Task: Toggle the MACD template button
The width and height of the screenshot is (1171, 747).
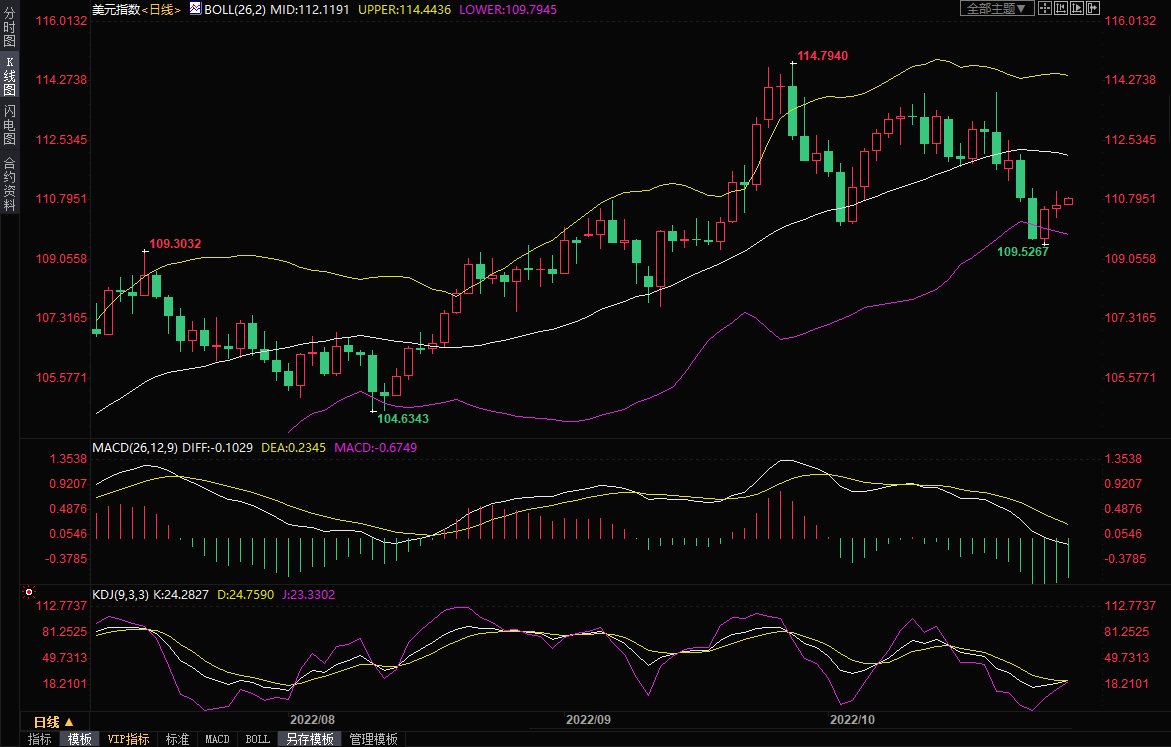Action: (217, 739)
